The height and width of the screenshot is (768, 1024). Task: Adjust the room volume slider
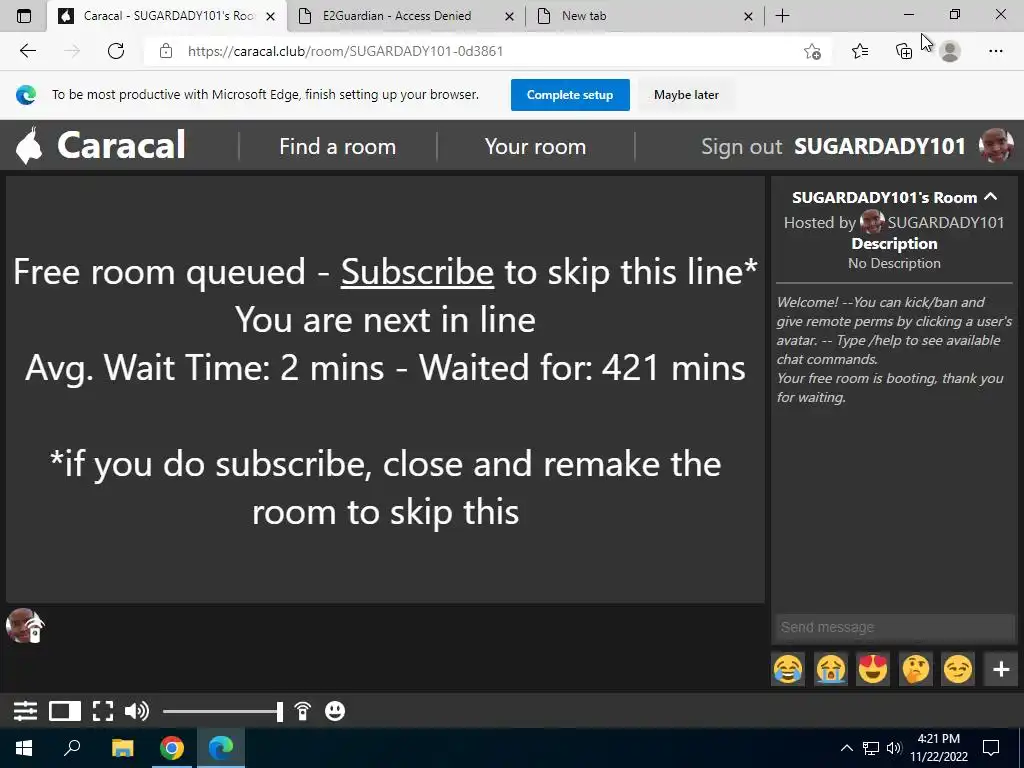(x=223, y=711)
